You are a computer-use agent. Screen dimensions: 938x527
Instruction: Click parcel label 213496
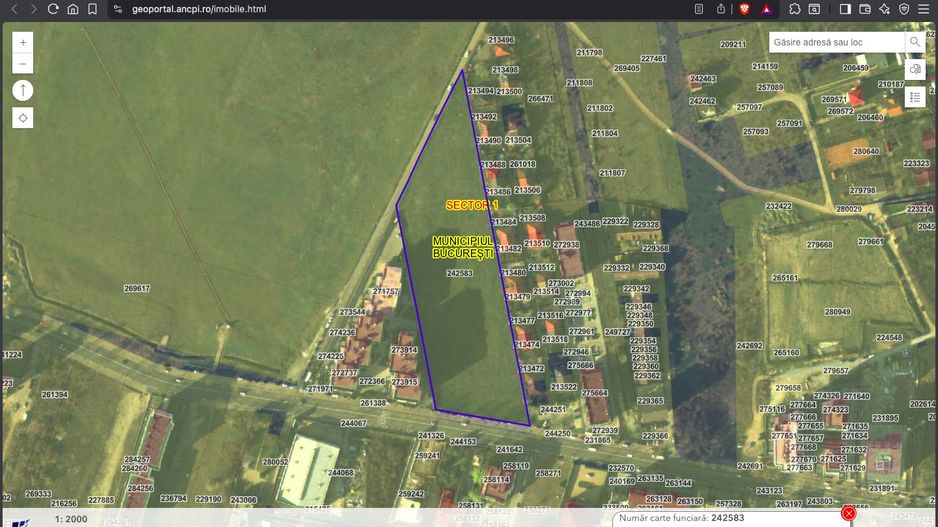pos(501,40)
